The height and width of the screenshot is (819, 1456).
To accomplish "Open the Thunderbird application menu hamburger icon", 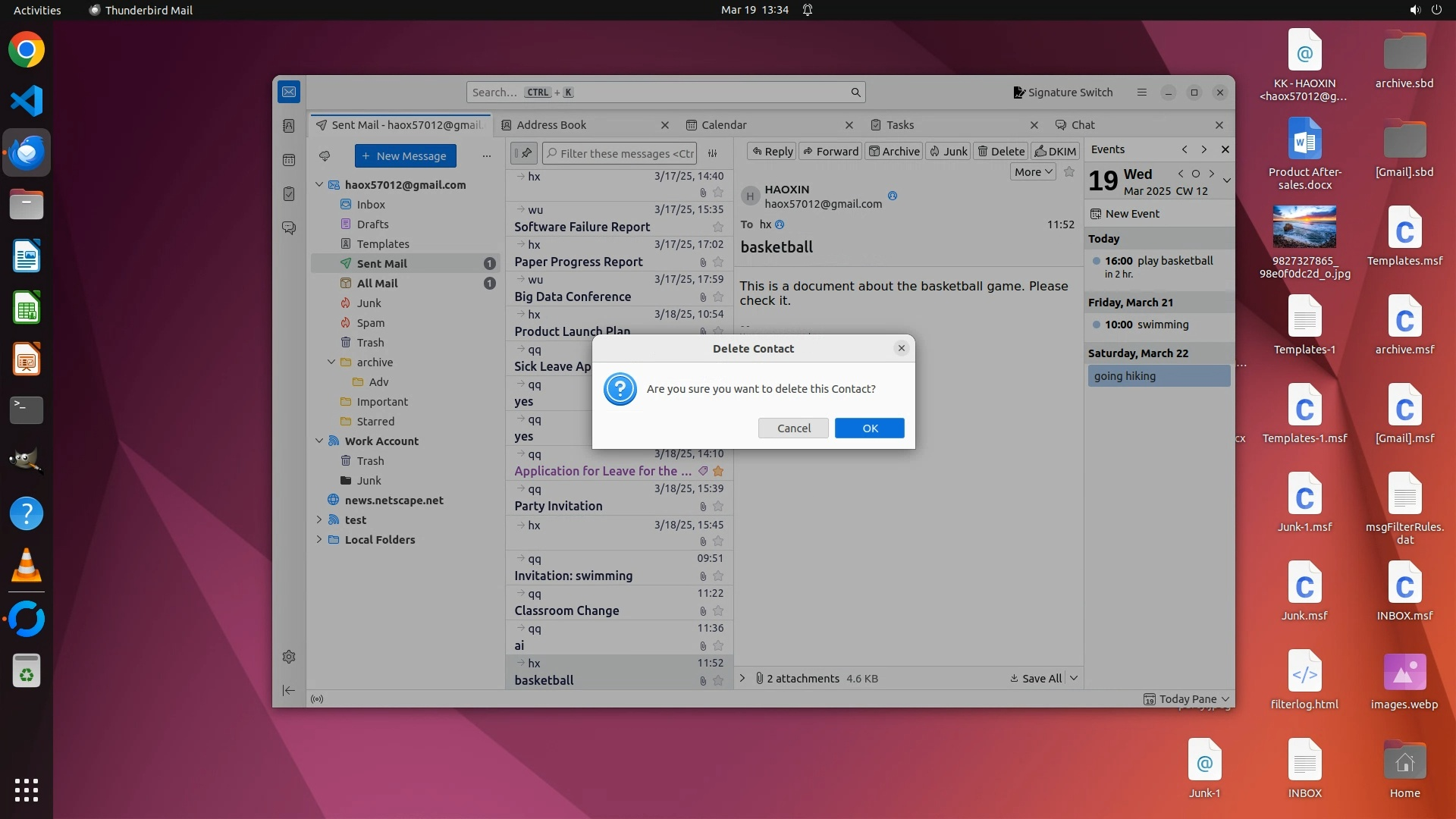I will 1141,93.
